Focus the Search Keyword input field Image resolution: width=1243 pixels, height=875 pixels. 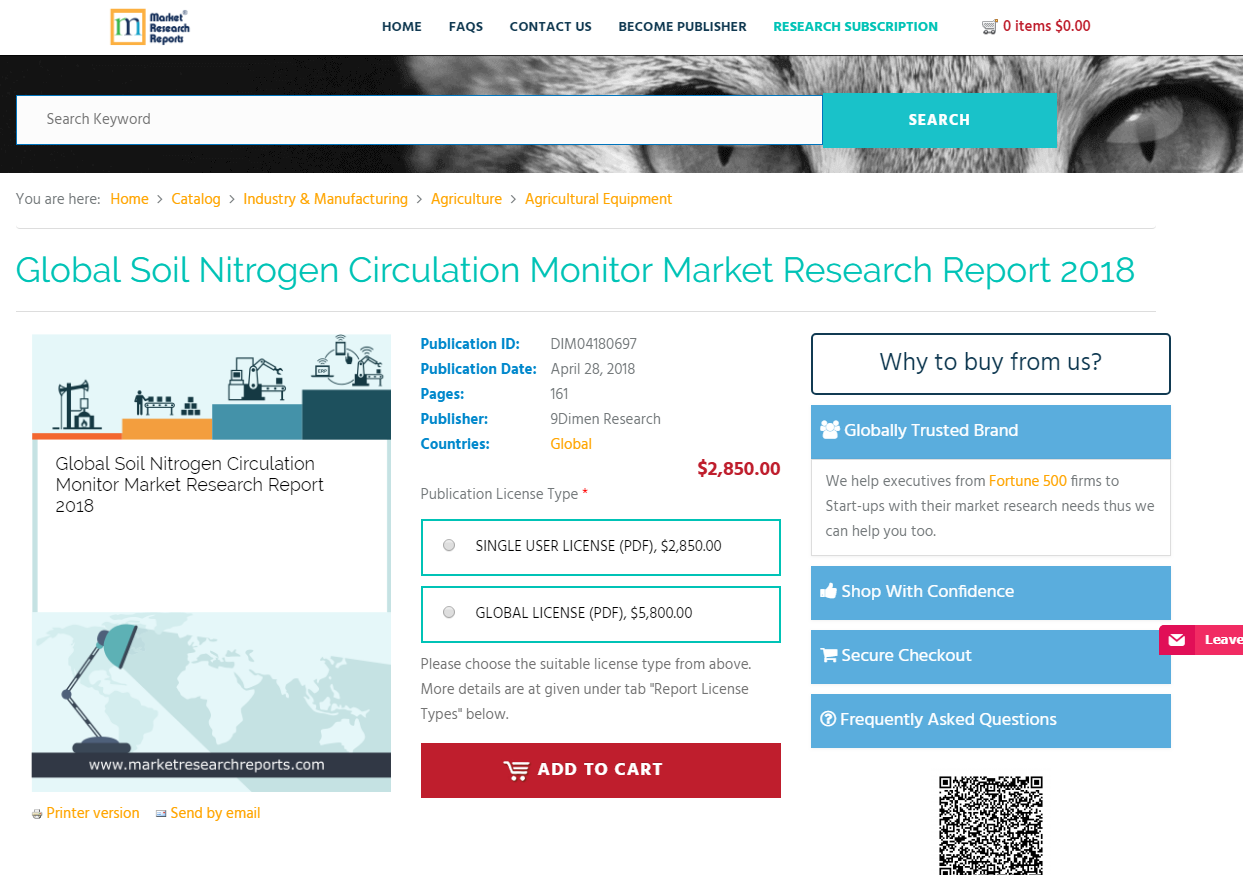pyautogui.click(x=419, y=120)
